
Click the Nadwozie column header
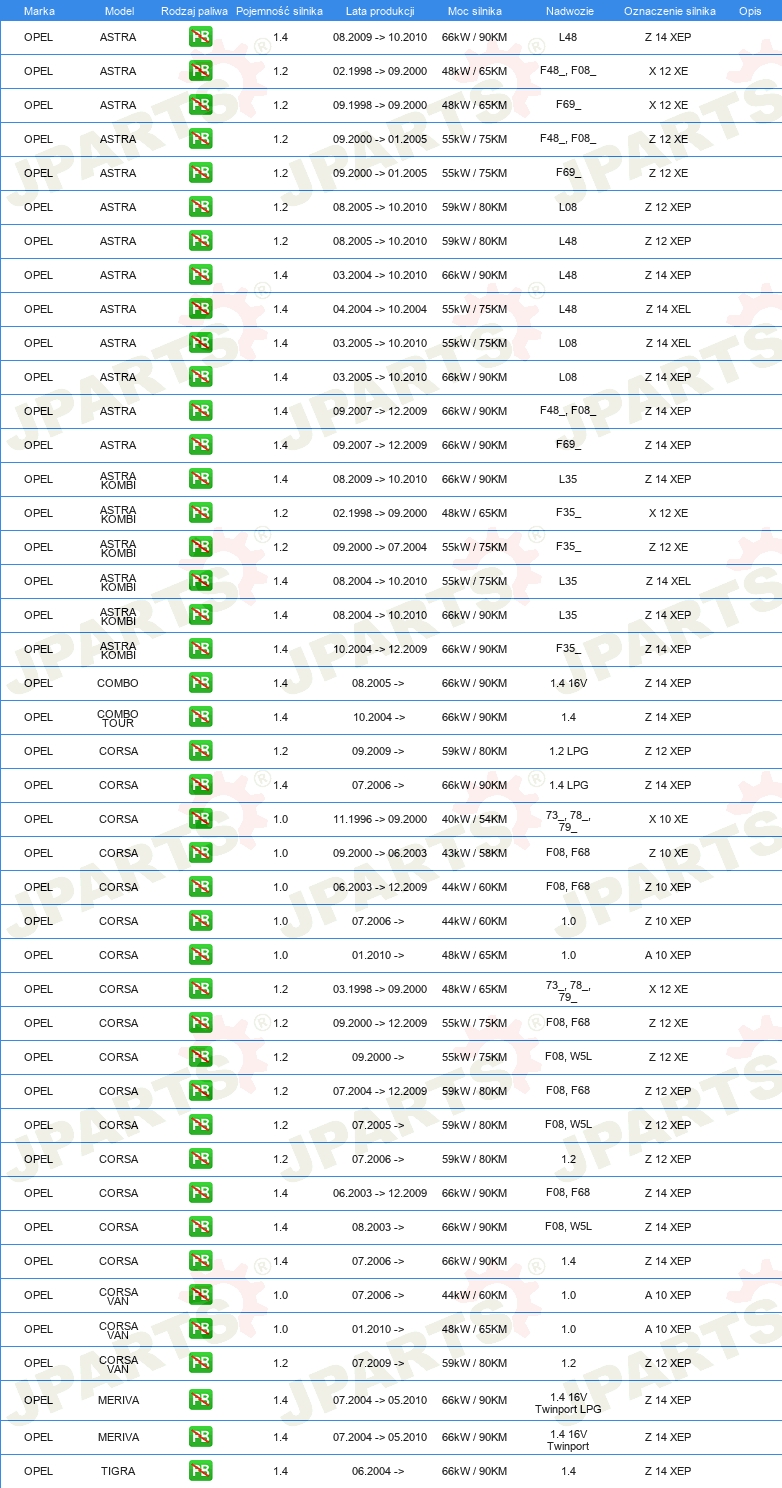pyautogui.click(x=568, y=10)
